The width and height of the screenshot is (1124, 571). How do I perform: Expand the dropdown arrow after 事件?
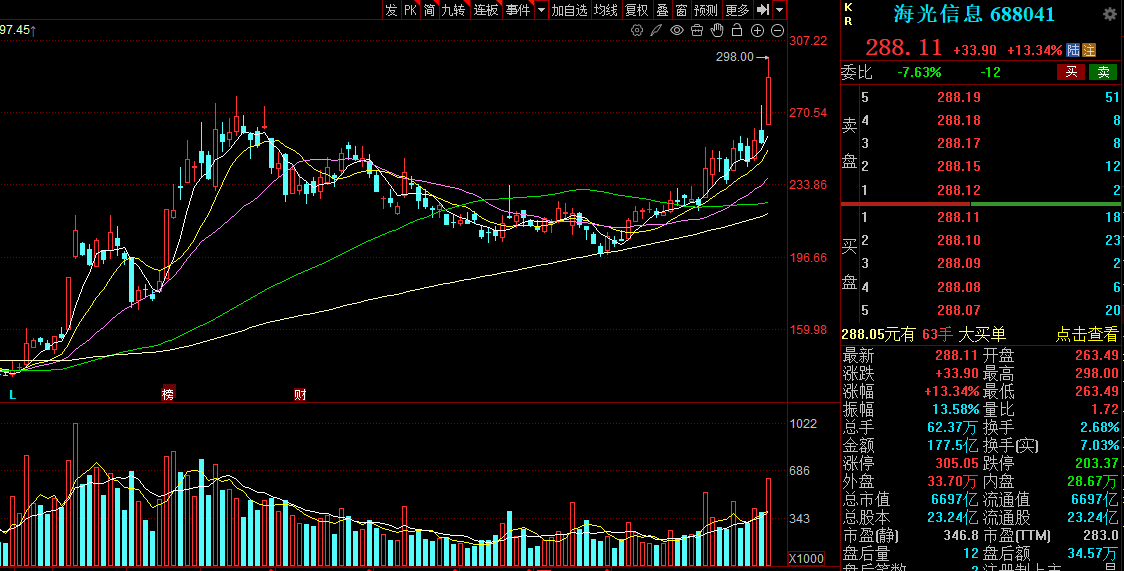(541, 10)
